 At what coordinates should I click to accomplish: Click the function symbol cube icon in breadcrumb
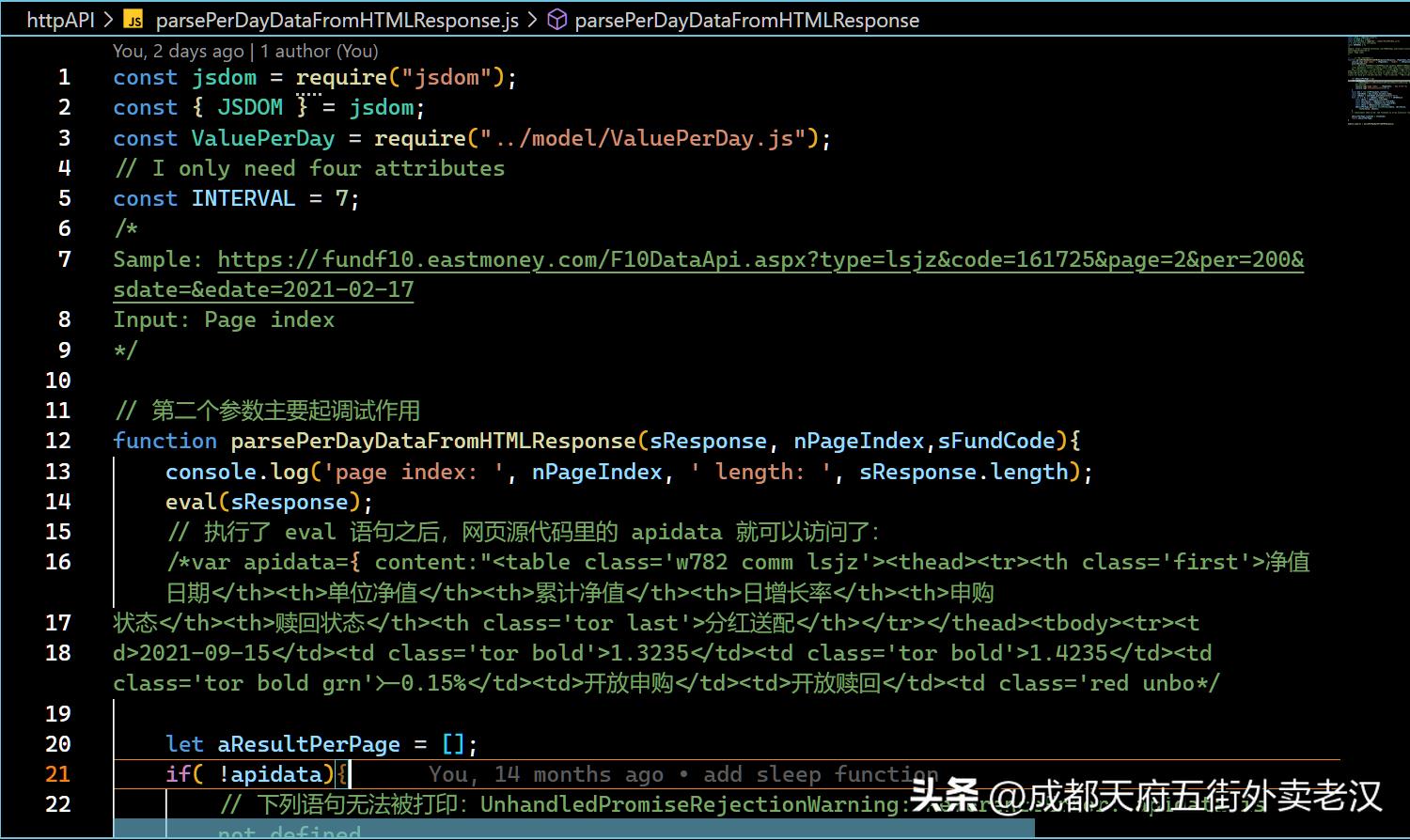click(x=557, y=20)
